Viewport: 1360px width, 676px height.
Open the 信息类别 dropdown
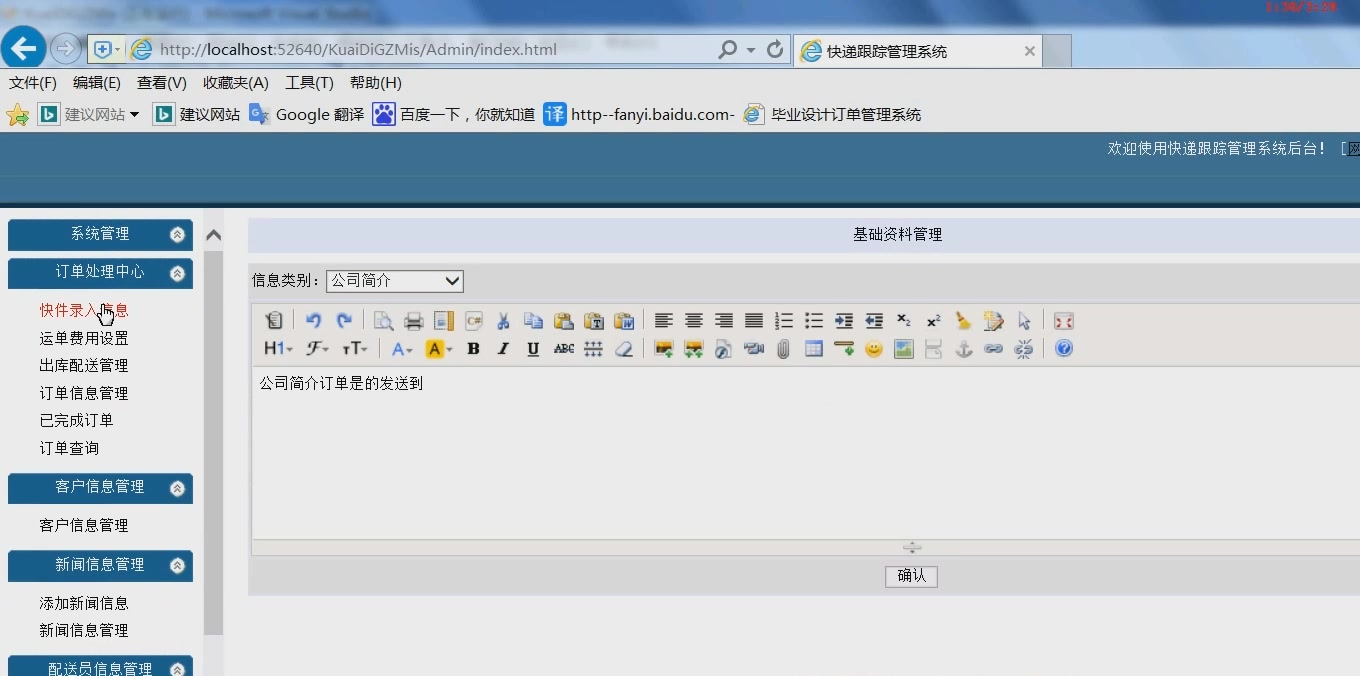pos(394,281)
